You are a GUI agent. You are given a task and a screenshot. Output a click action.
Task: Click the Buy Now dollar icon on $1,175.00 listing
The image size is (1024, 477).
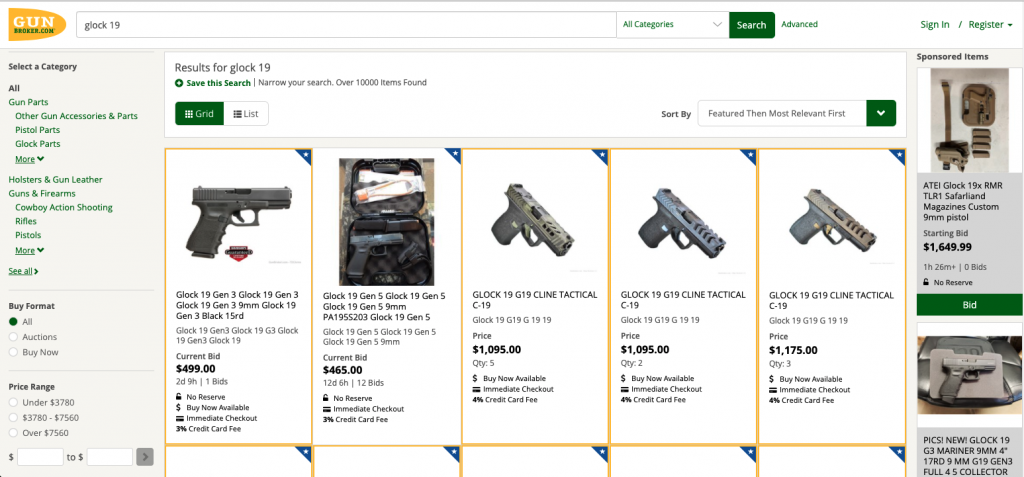772,378
